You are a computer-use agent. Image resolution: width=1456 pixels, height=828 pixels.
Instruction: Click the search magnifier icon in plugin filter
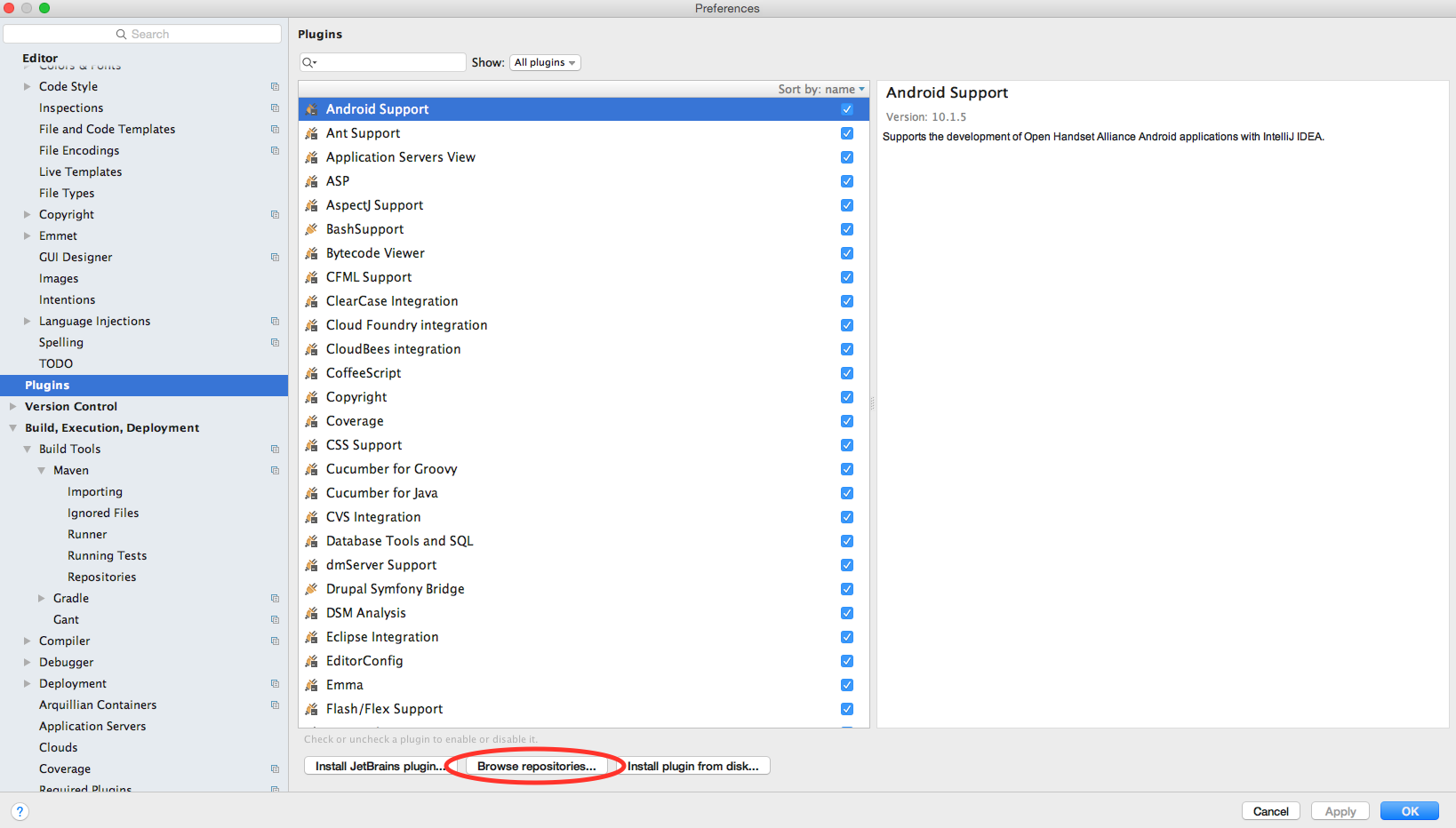[x=309, y=62]
